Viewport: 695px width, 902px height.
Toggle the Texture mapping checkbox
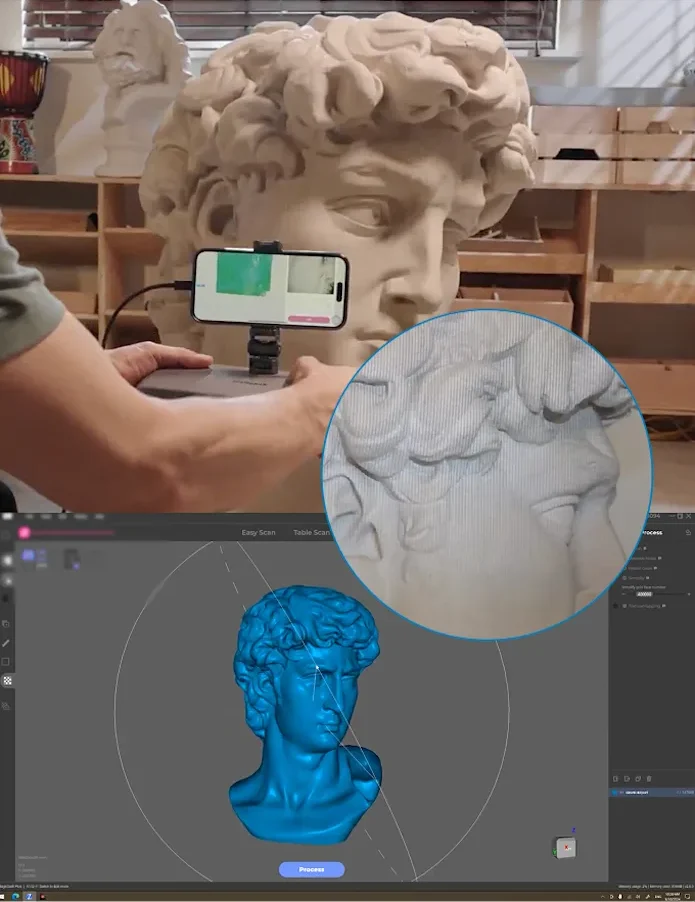[x=624, y=606]
